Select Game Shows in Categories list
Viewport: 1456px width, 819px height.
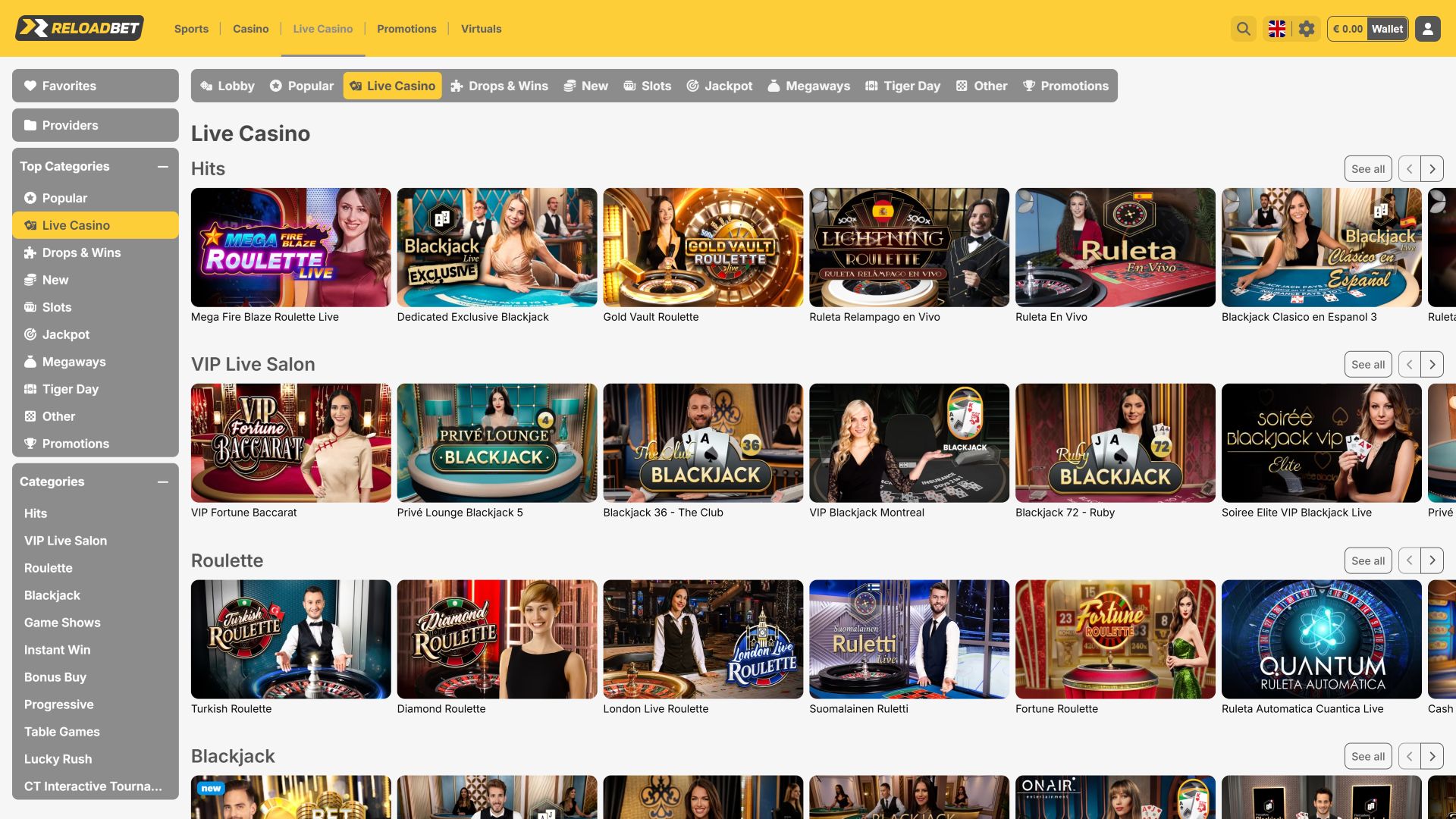point(62,623)
